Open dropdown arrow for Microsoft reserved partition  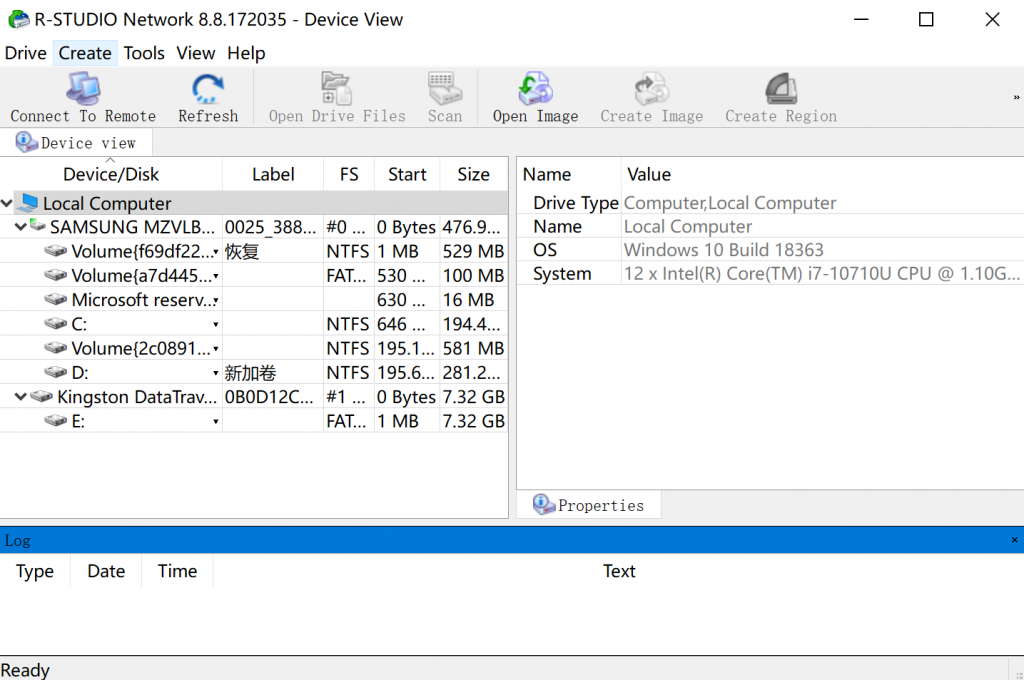[x=216, y=300]
